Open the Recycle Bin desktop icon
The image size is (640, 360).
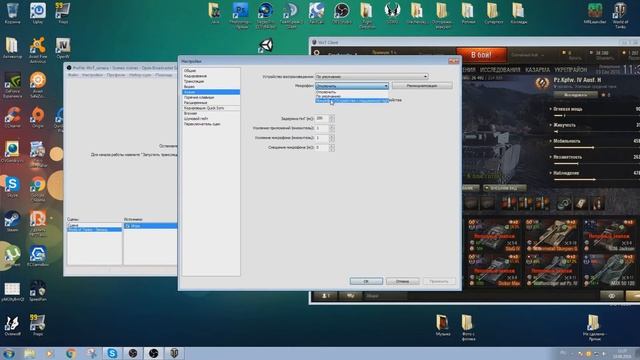point(12,13)
